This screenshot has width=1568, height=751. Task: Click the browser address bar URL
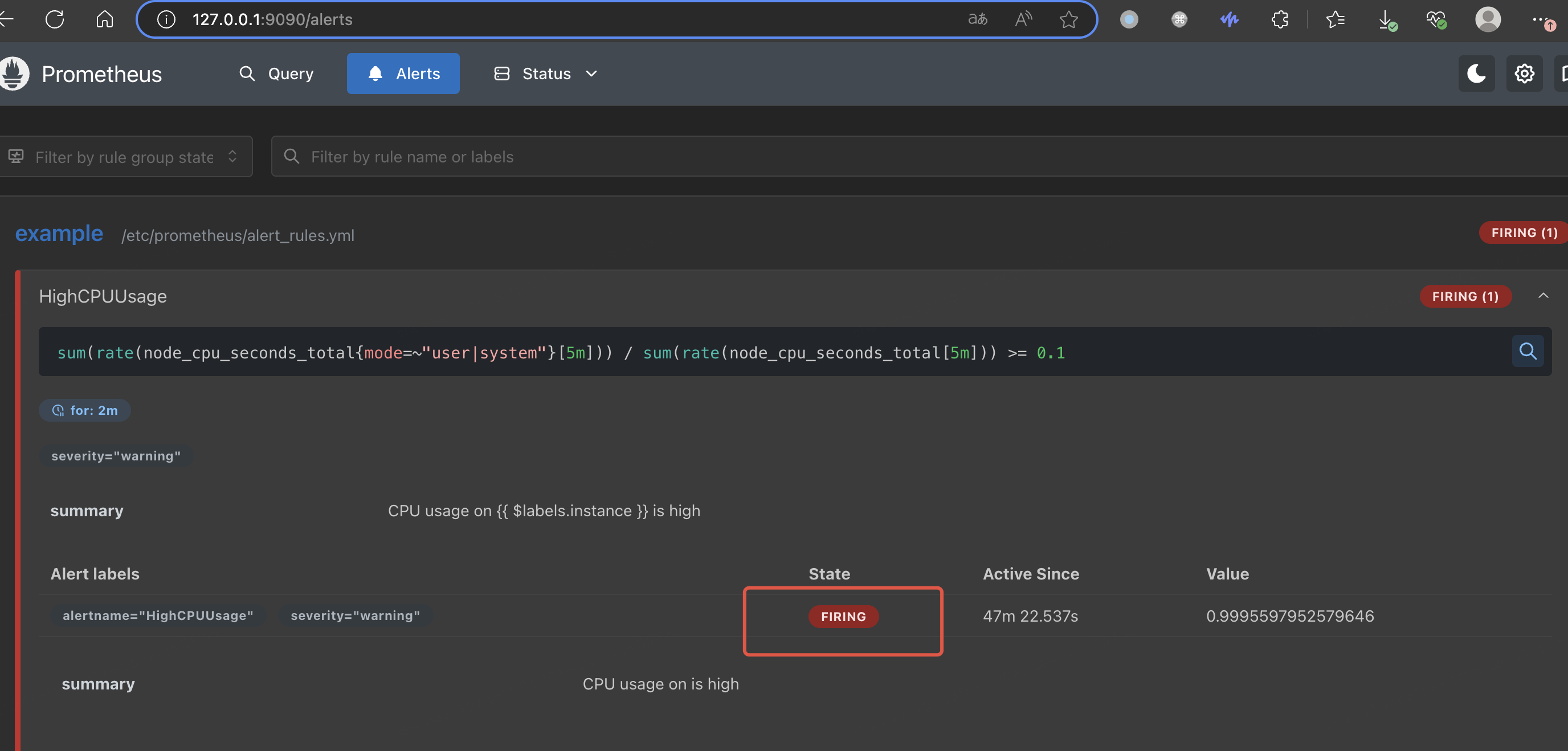272,19
